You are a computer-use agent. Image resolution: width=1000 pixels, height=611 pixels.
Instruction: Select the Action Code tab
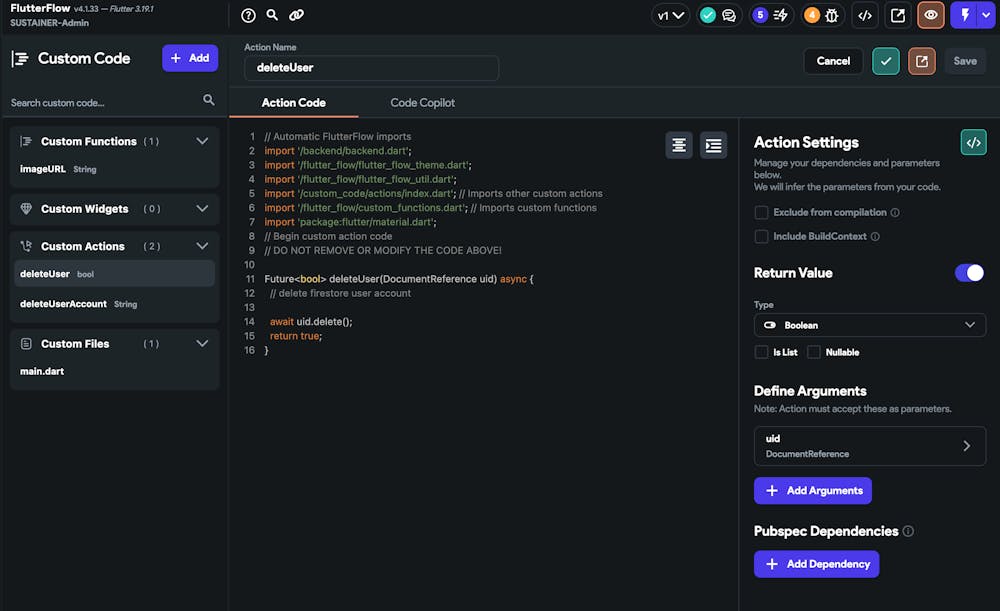pos(293,102)
